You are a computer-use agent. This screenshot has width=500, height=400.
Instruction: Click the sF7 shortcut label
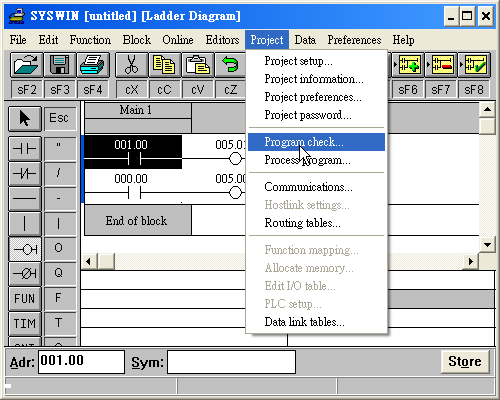click(441, 90)
